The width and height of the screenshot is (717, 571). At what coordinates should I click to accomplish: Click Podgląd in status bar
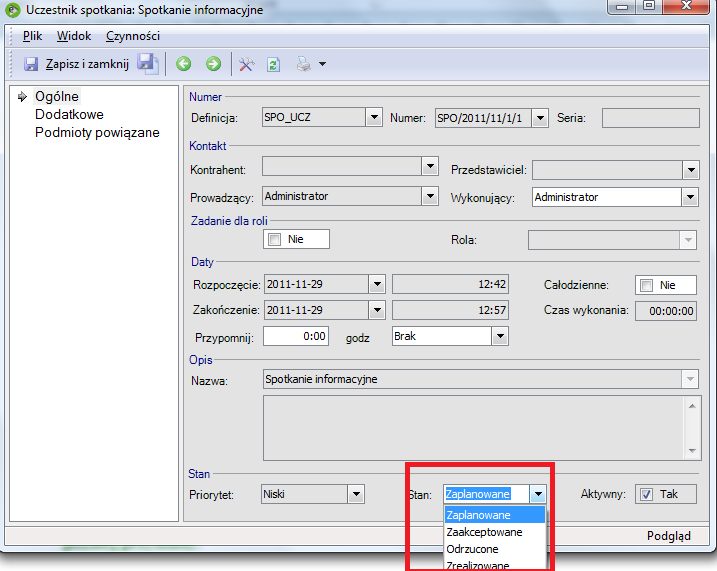pos(669,536)
